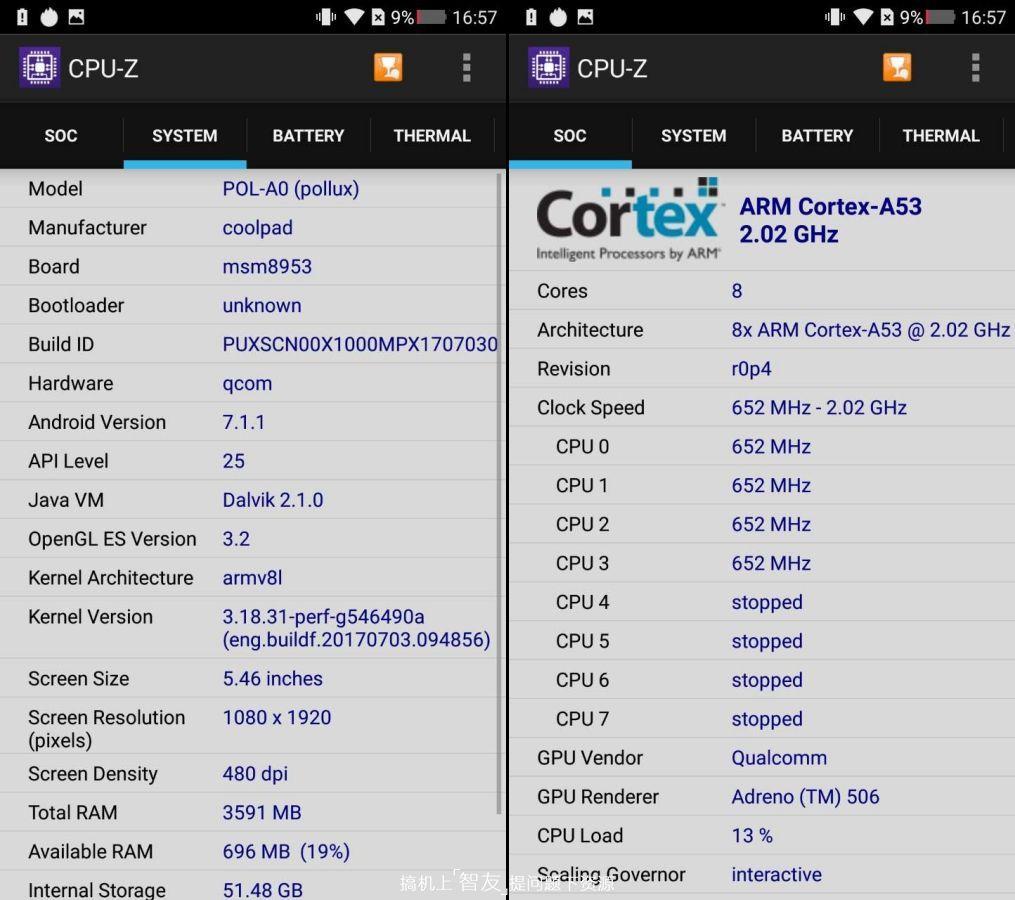Image resolution: width=1015 pixels, height=900 pixels.
Task: Open THERMAL tab in right screen
Action: click(941, 136)
